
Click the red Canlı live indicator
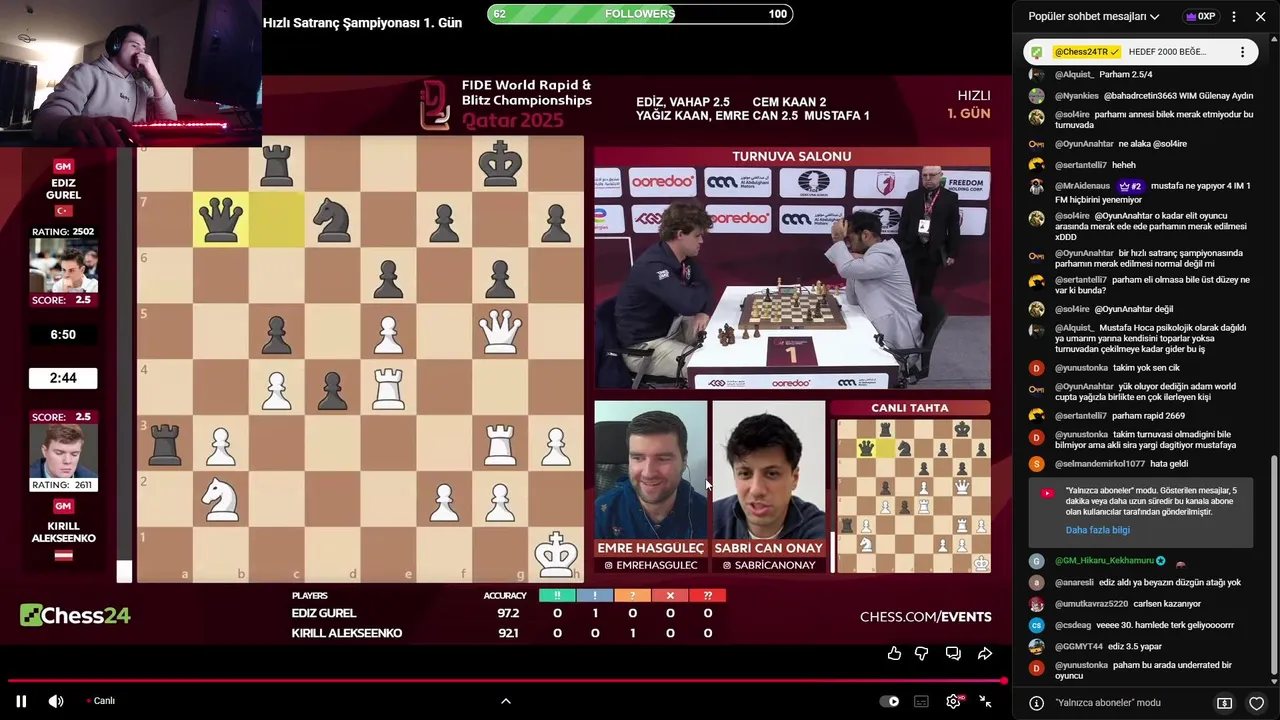[101, 701]
